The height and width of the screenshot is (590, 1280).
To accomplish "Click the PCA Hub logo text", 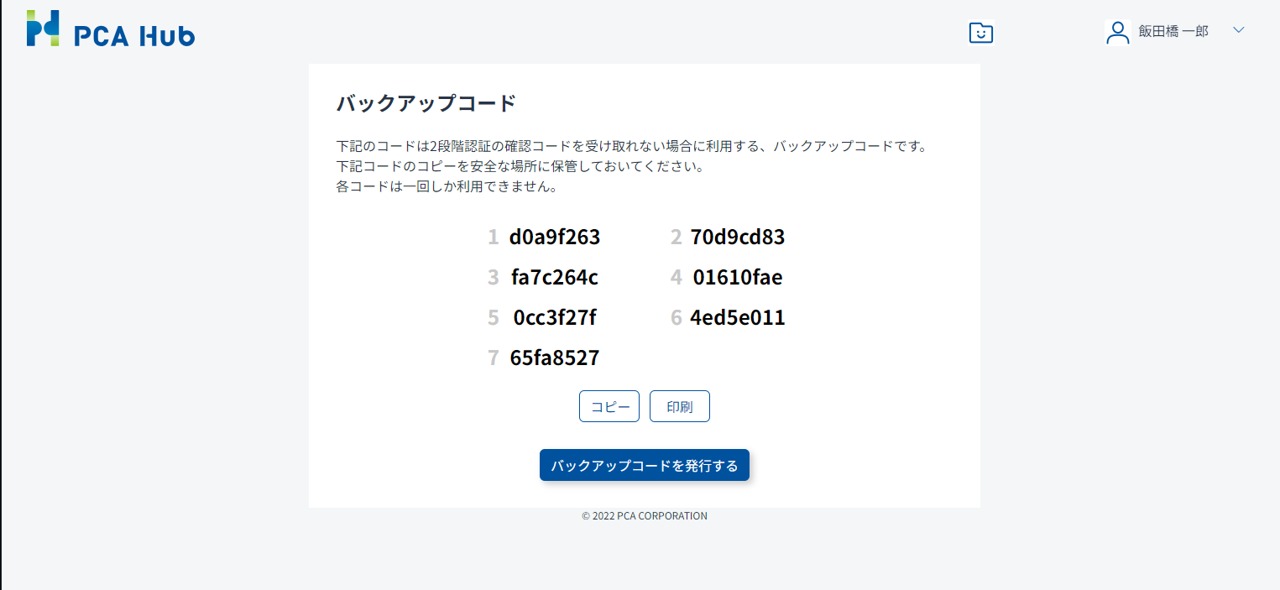I will click(x=134, y=36).
